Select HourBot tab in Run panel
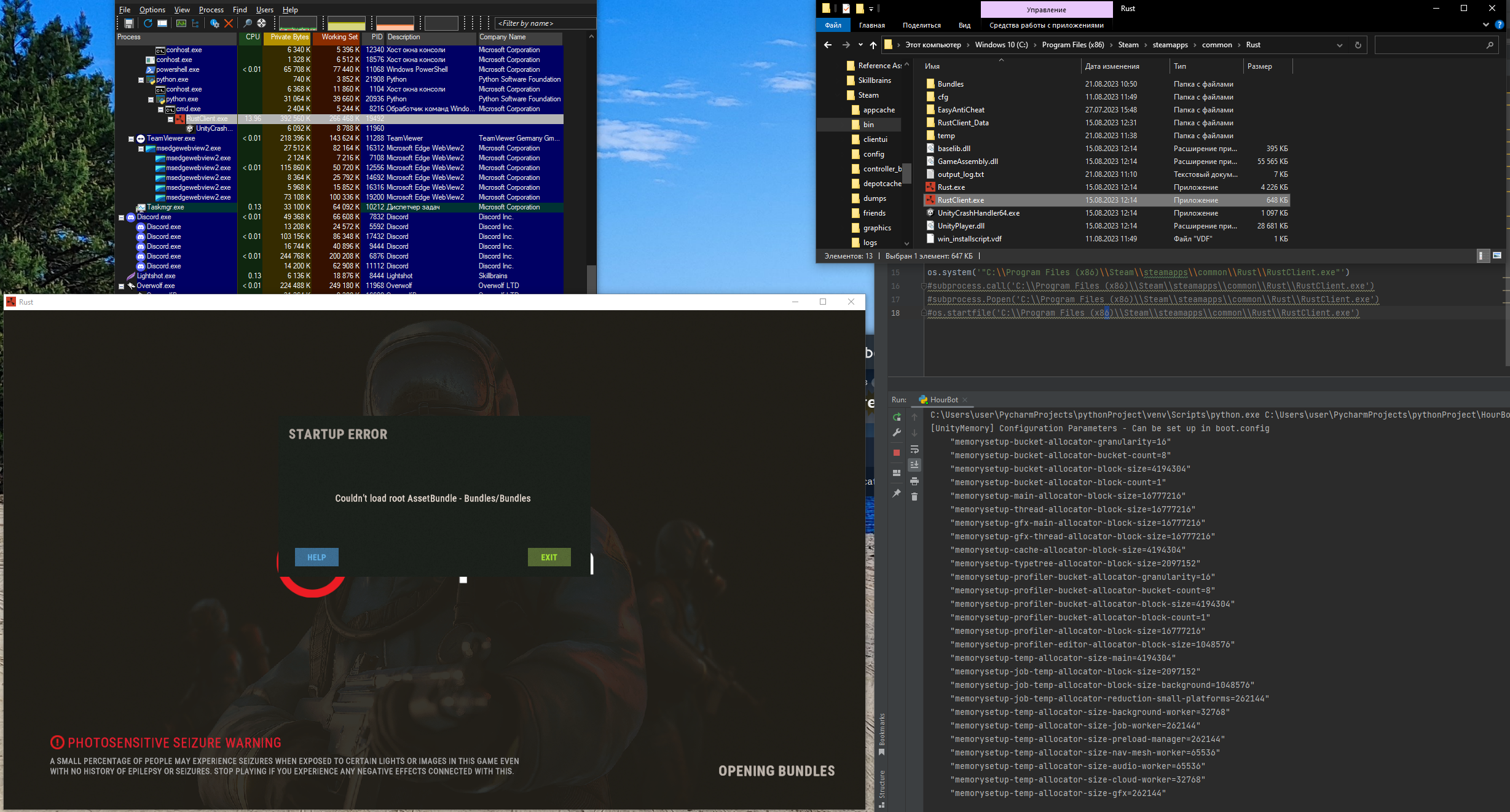Image resolution: width=1510 pixels, height=812 pixels. 944,399
